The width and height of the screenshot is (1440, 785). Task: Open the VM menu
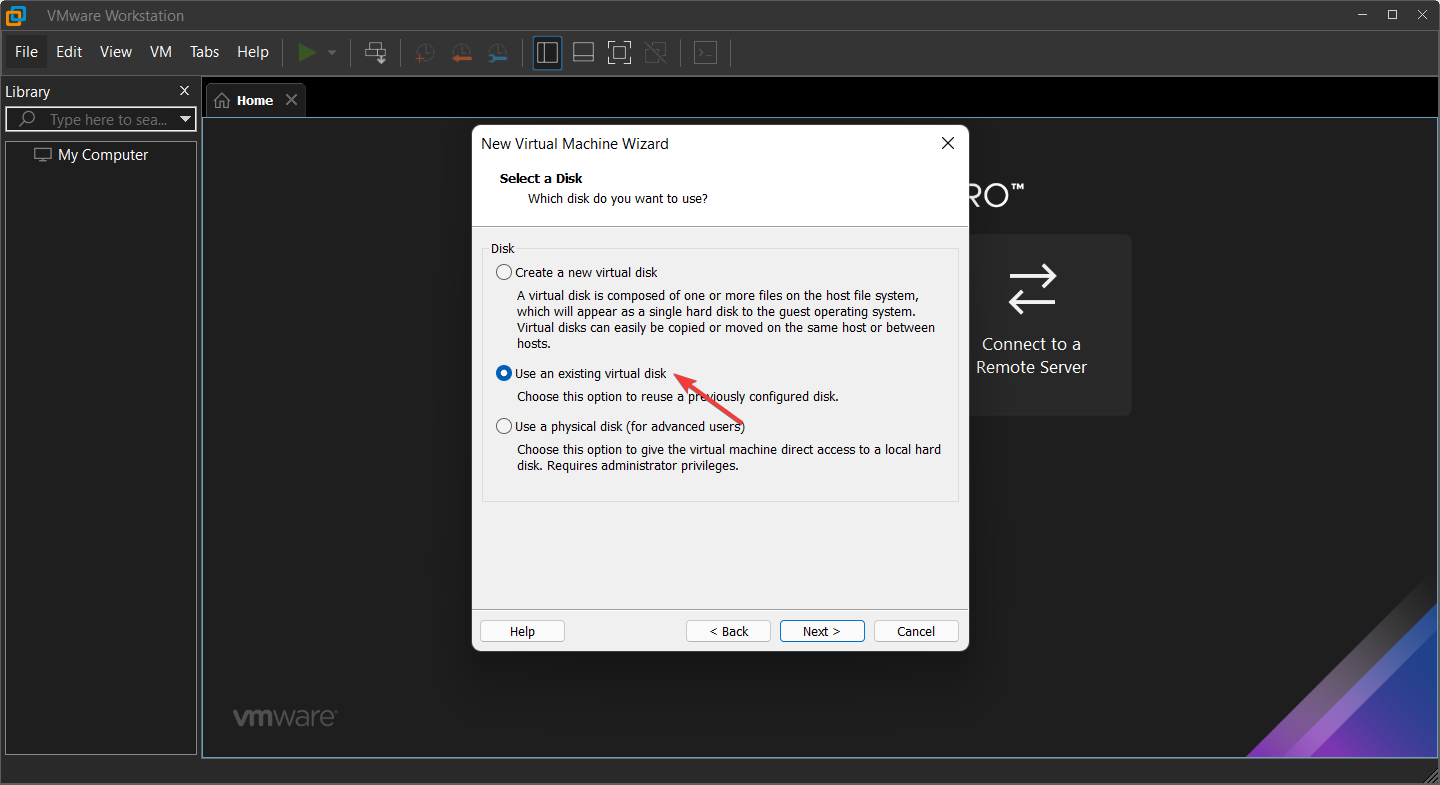point(161,52)
